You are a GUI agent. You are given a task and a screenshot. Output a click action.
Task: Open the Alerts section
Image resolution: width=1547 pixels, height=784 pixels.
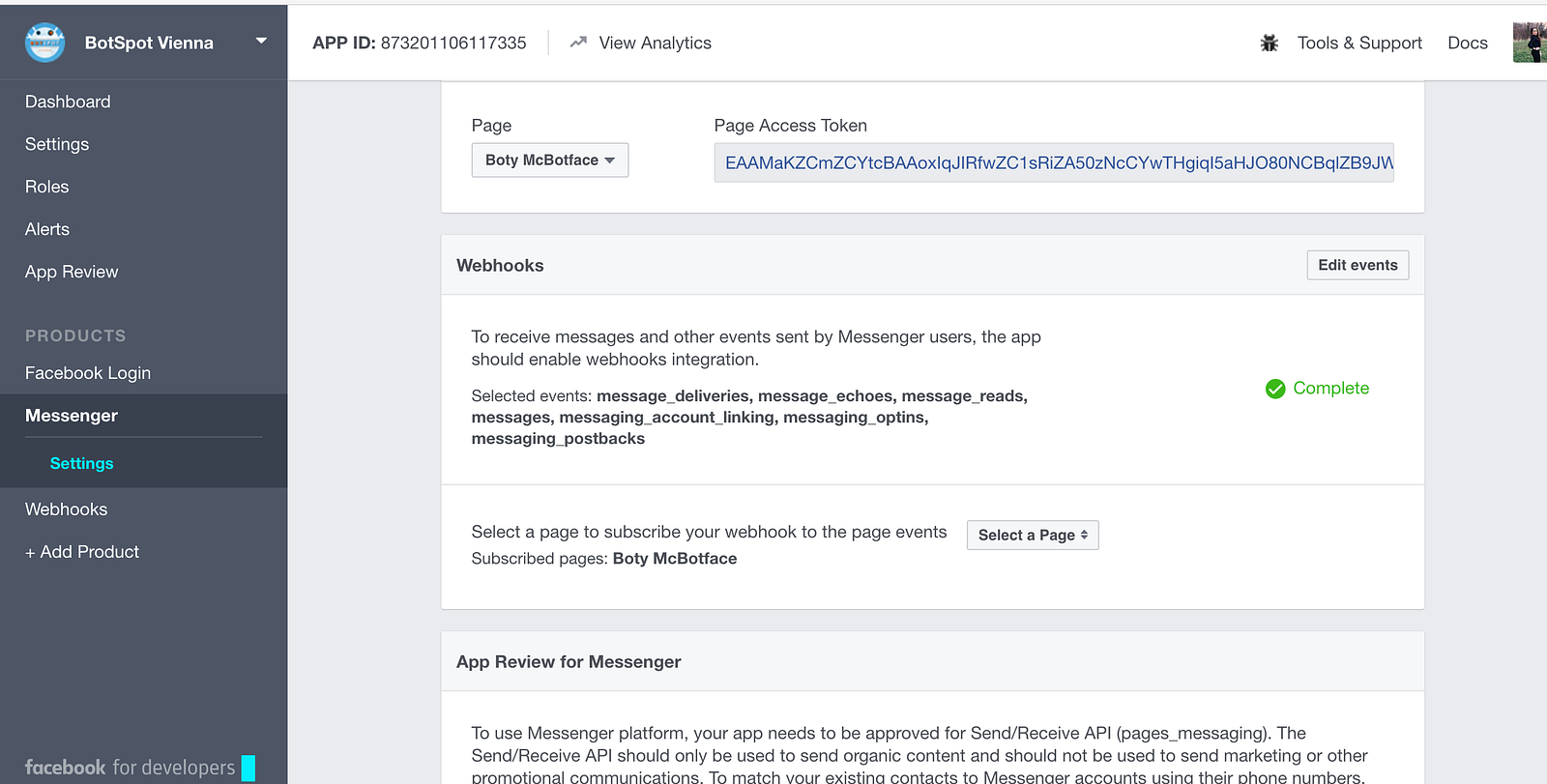click(47, 229)
